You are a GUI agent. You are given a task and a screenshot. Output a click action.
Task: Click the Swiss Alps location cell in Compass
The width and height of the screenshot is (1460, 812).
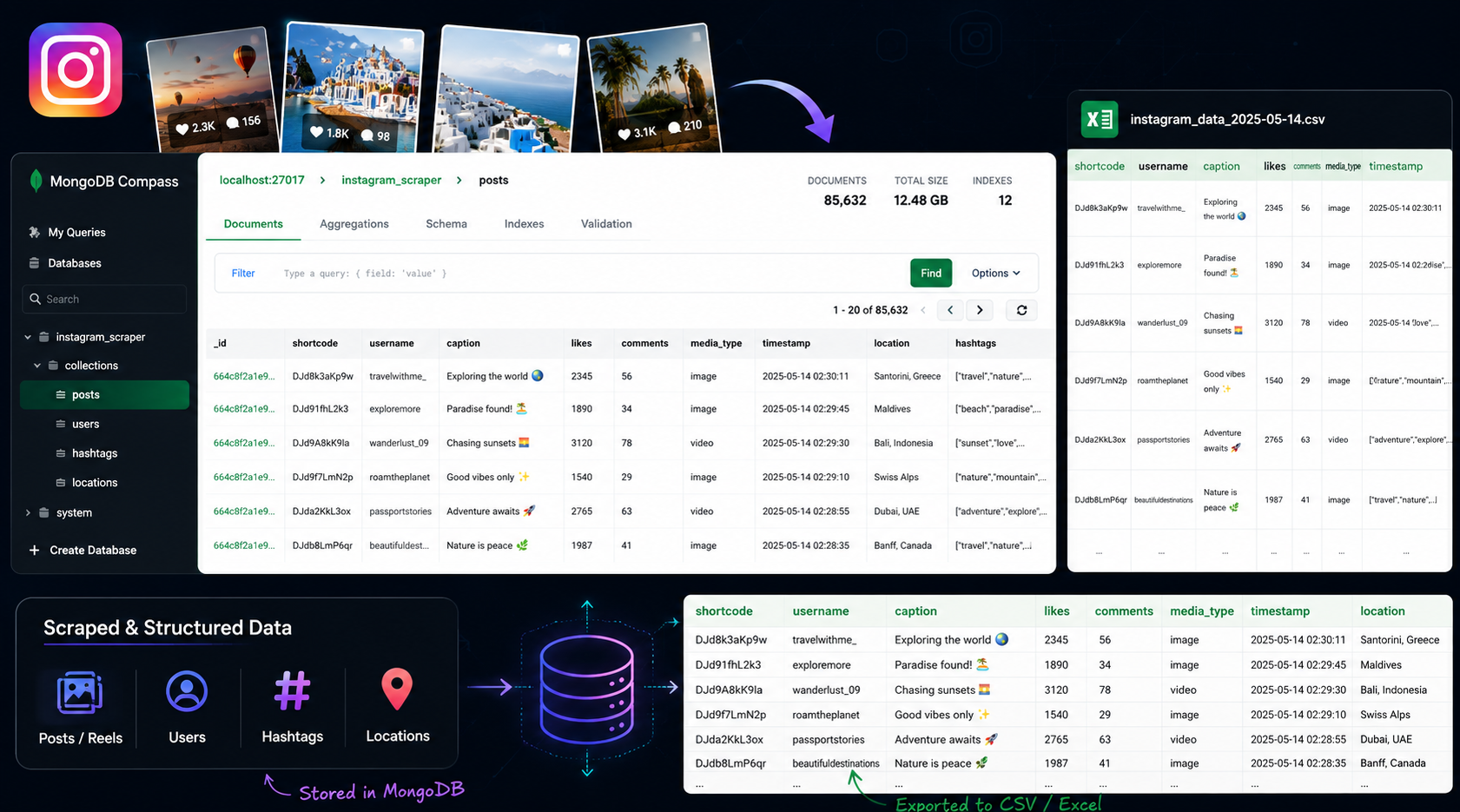(896, 477)
